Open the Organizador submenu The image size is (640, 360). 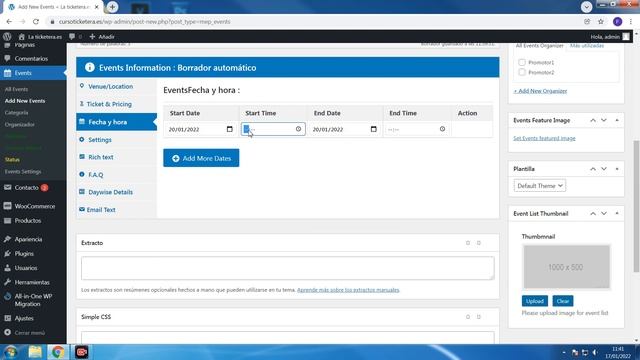(20, 124)
